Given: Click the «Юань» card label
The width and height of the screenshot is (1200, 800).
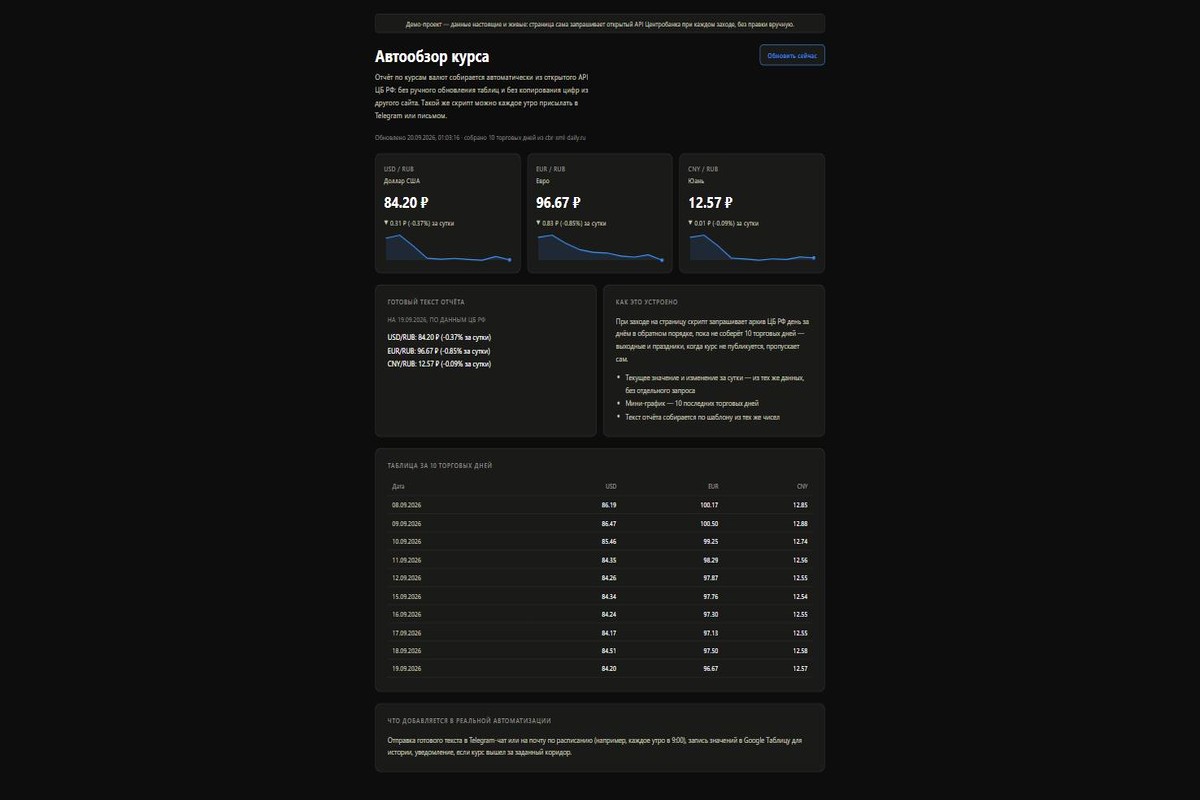Looking at the screenshot, I should pos(696,181).
